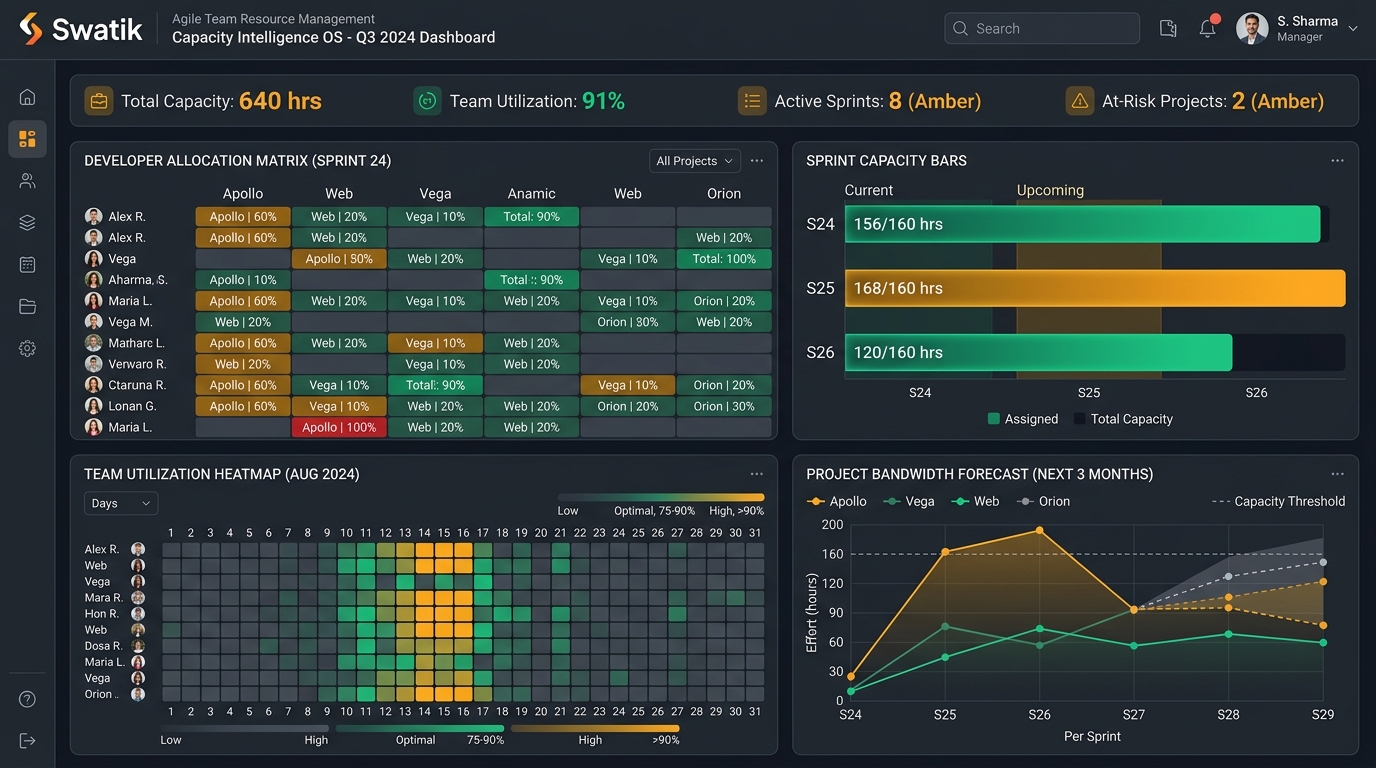Open the Team members sidebar icon
This screenshot has width=1376, height=768.
(x=27, y=181)
